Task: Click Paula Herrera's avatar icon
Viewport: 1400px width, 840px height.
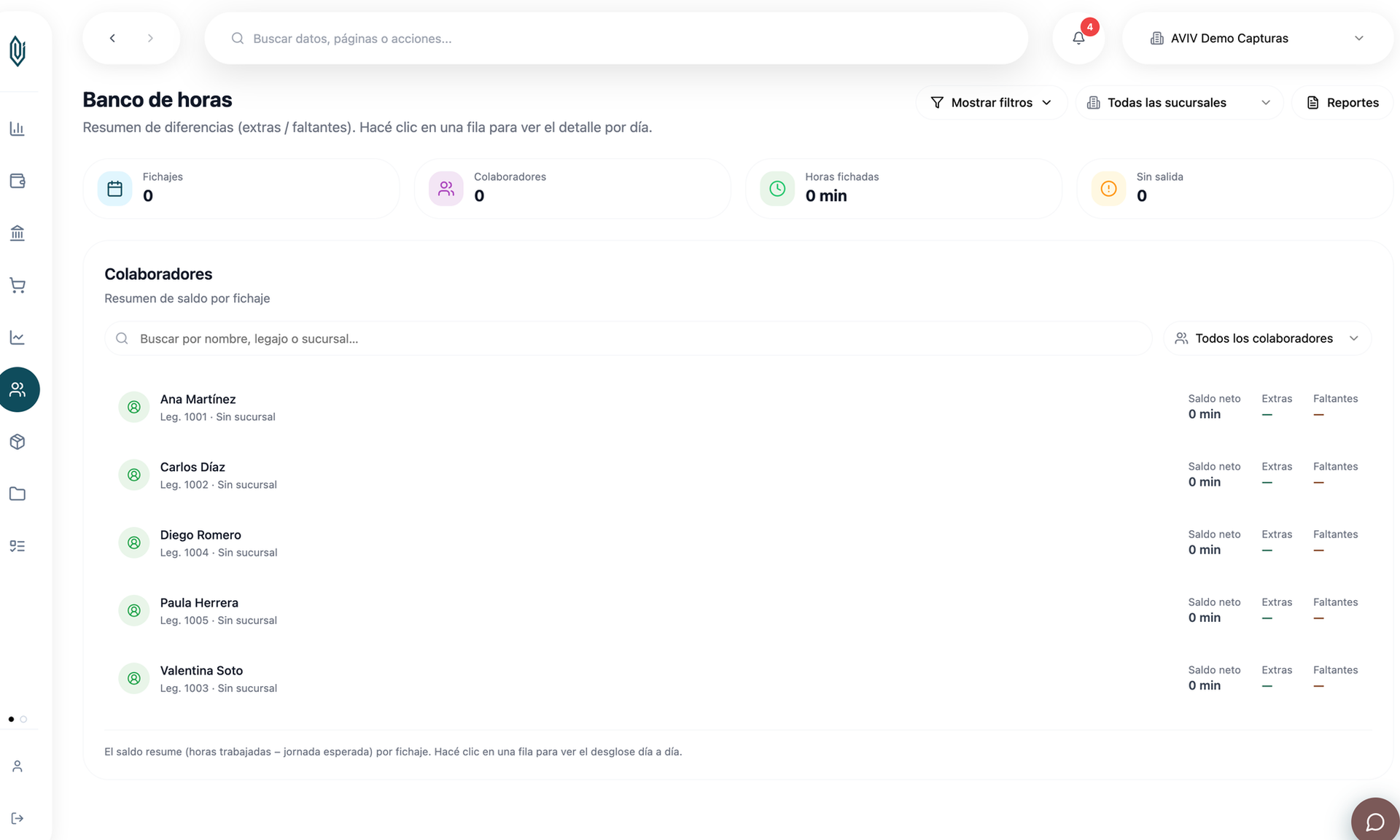Action: 134,610
